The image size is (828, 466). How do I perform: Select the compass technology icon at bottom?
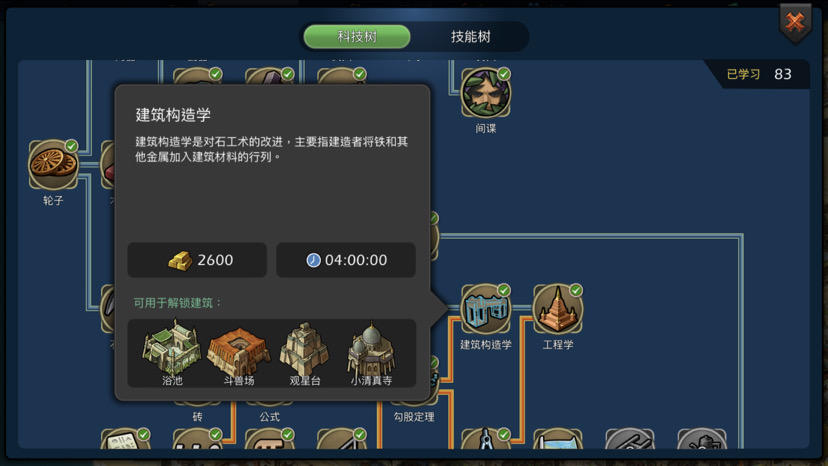[x=485, y=440]
